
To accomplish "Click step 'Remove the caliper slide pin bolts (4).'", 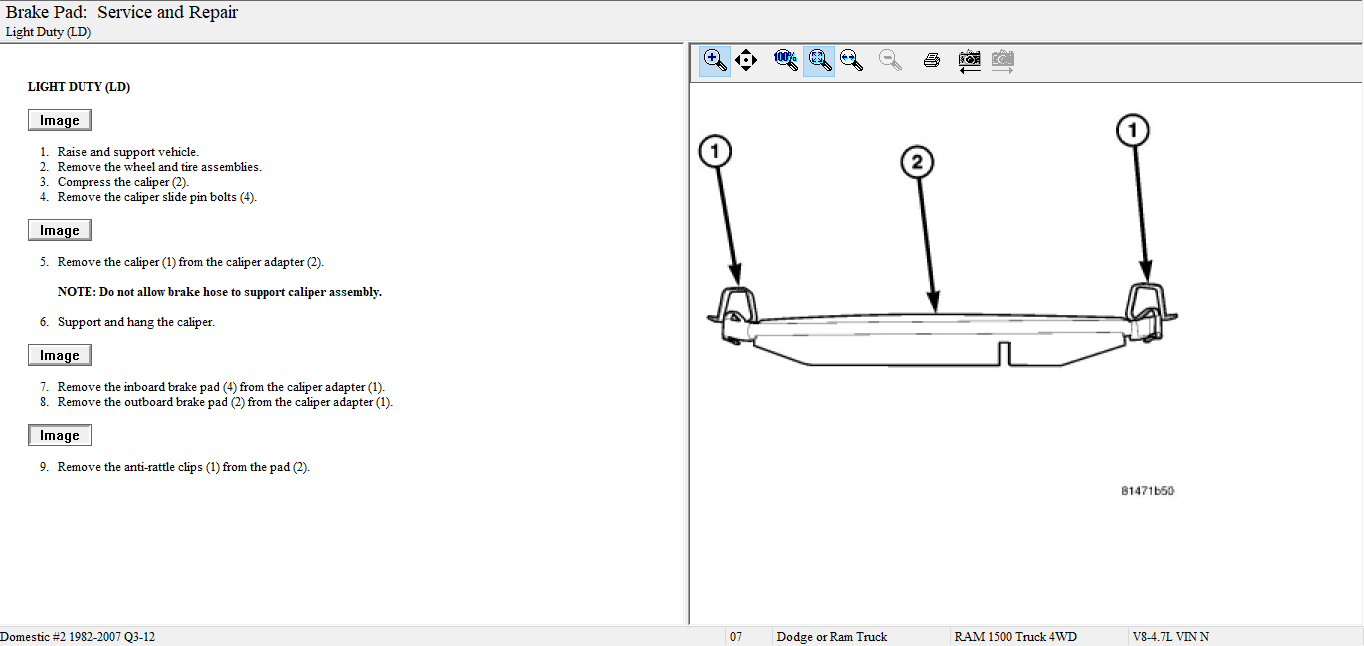I will [x=157, y=197].
